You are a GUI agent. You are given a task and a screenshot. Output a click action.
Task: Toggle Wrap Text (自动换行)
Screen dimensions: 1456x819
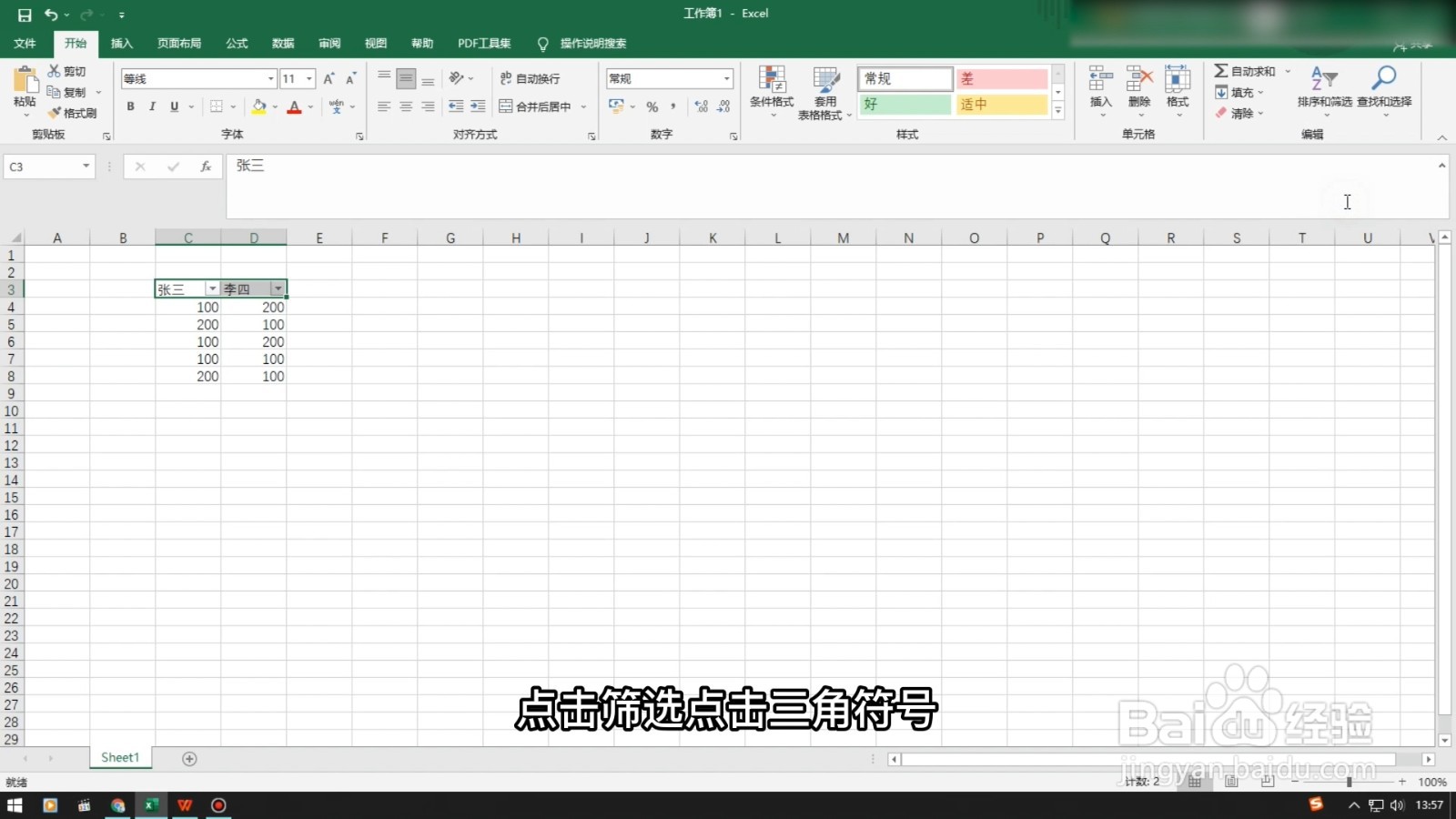[x=531, y=78]
